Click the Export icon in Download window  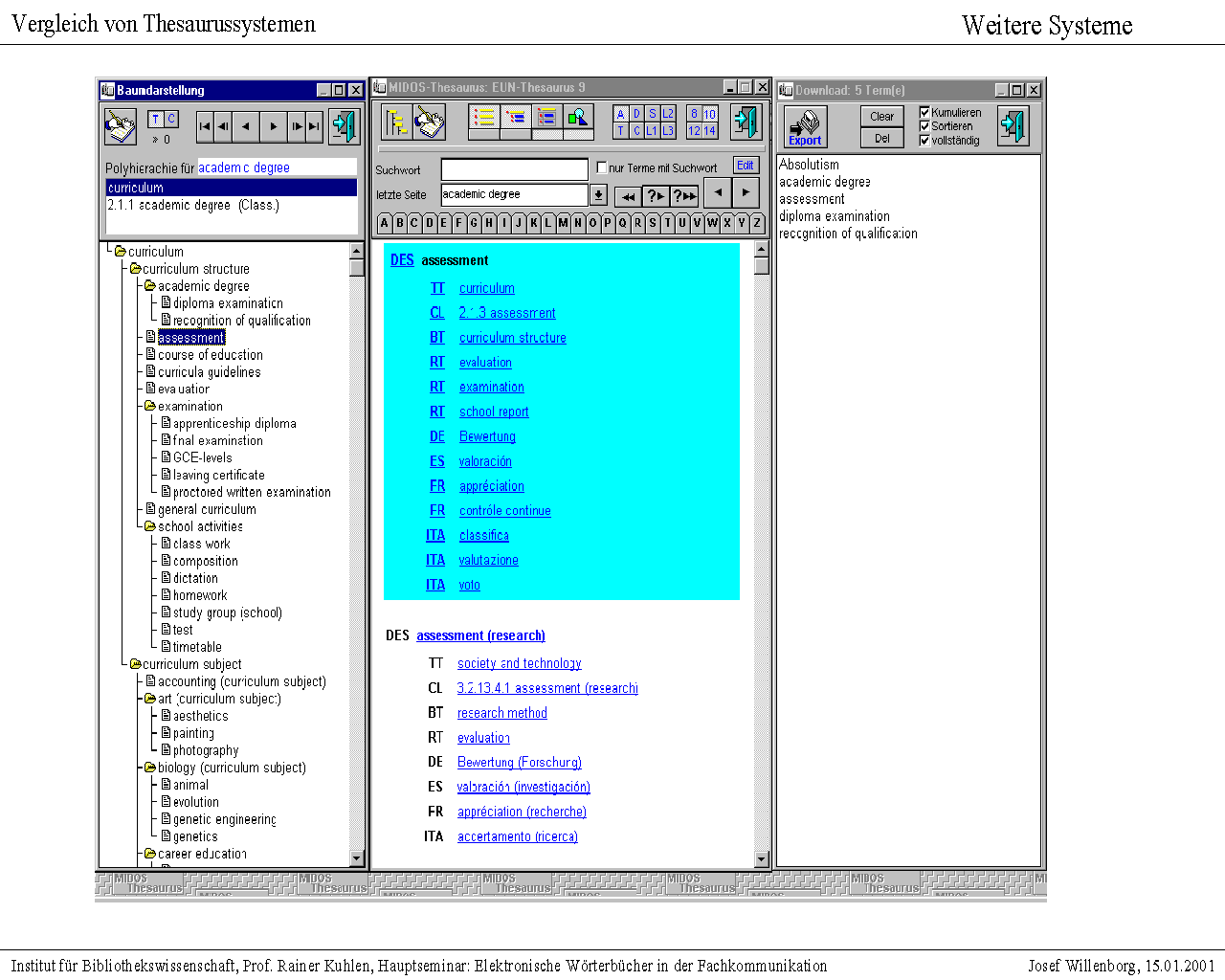pos(805,126)
